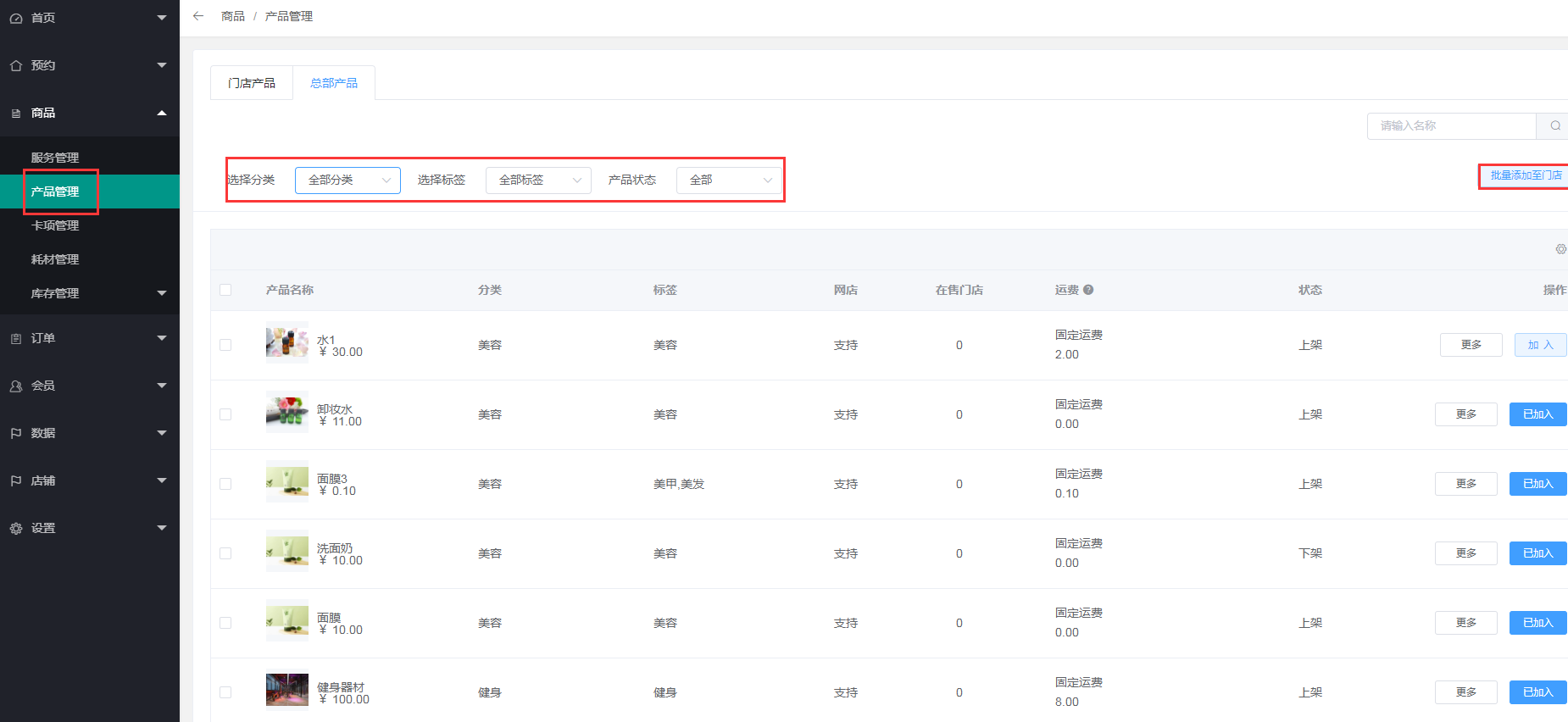Check the box for product 卸妆水

coord(225,414)
